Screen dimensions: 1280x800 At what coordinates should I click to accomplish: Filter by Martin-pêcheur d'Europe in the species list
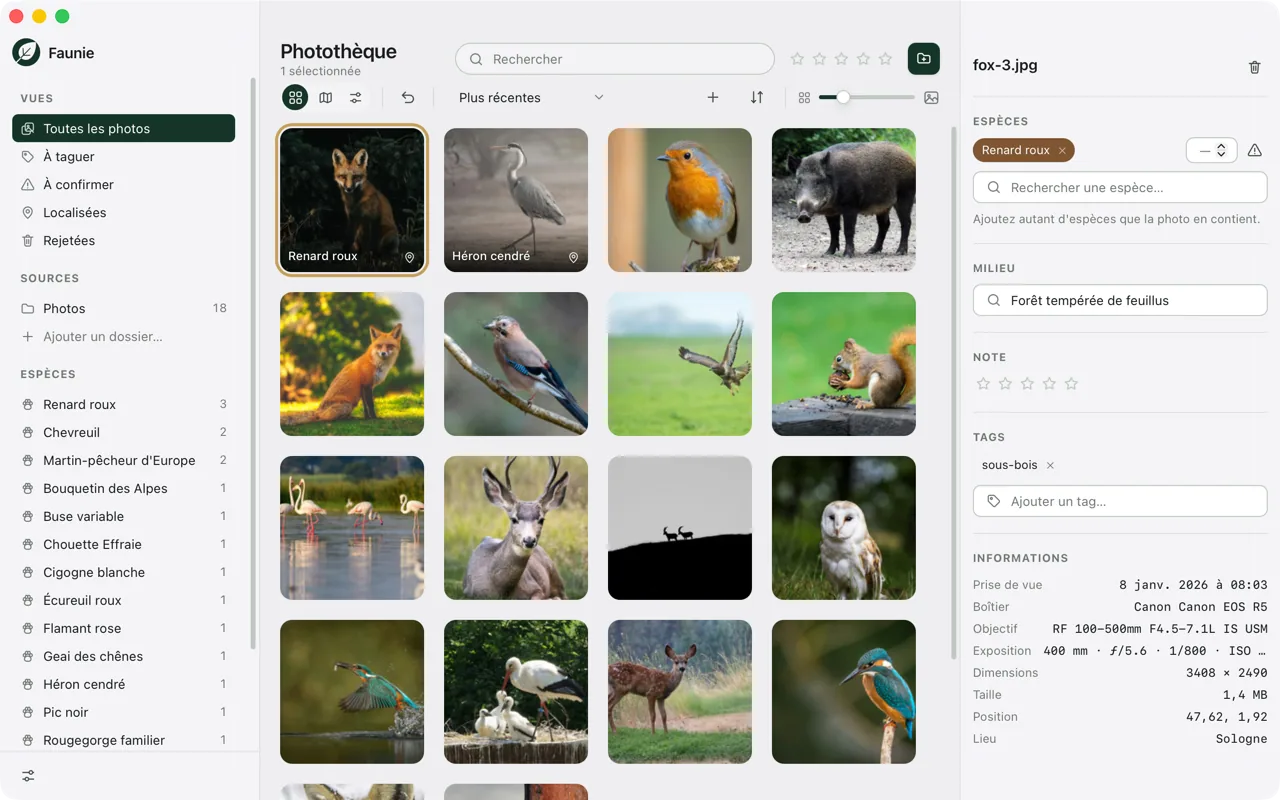123,460
